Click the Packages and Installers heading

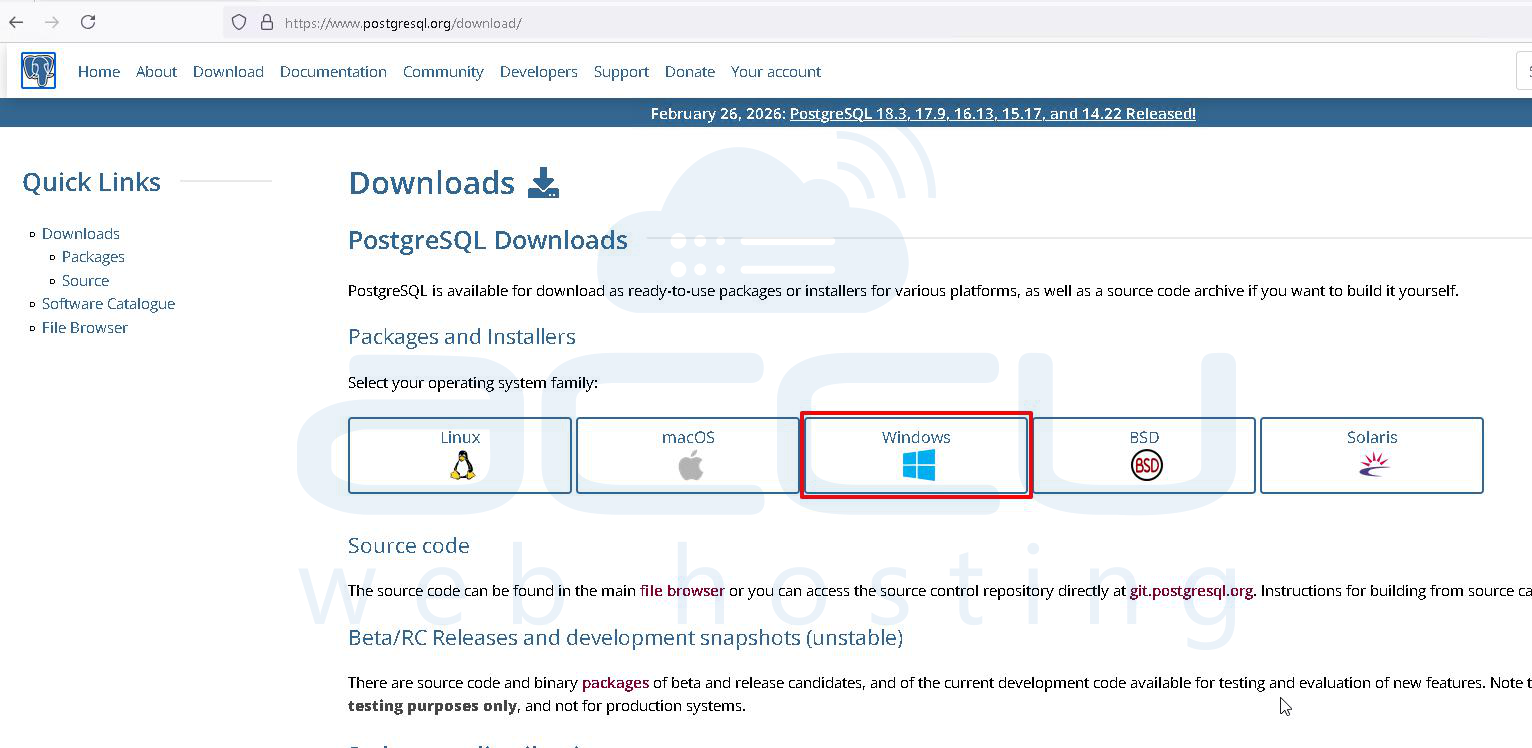(x=462, y=337)
